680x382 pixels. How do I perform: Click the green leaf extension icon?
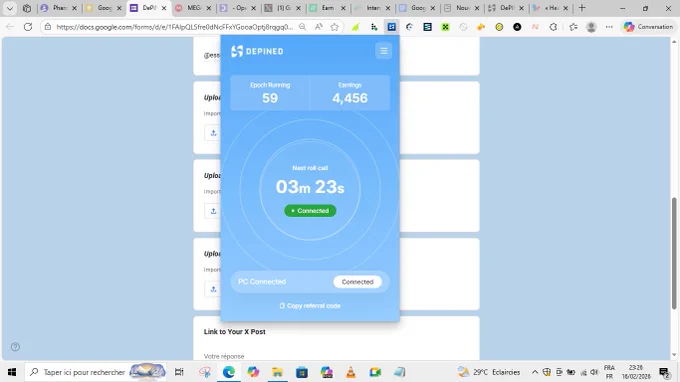click(356, 27)
